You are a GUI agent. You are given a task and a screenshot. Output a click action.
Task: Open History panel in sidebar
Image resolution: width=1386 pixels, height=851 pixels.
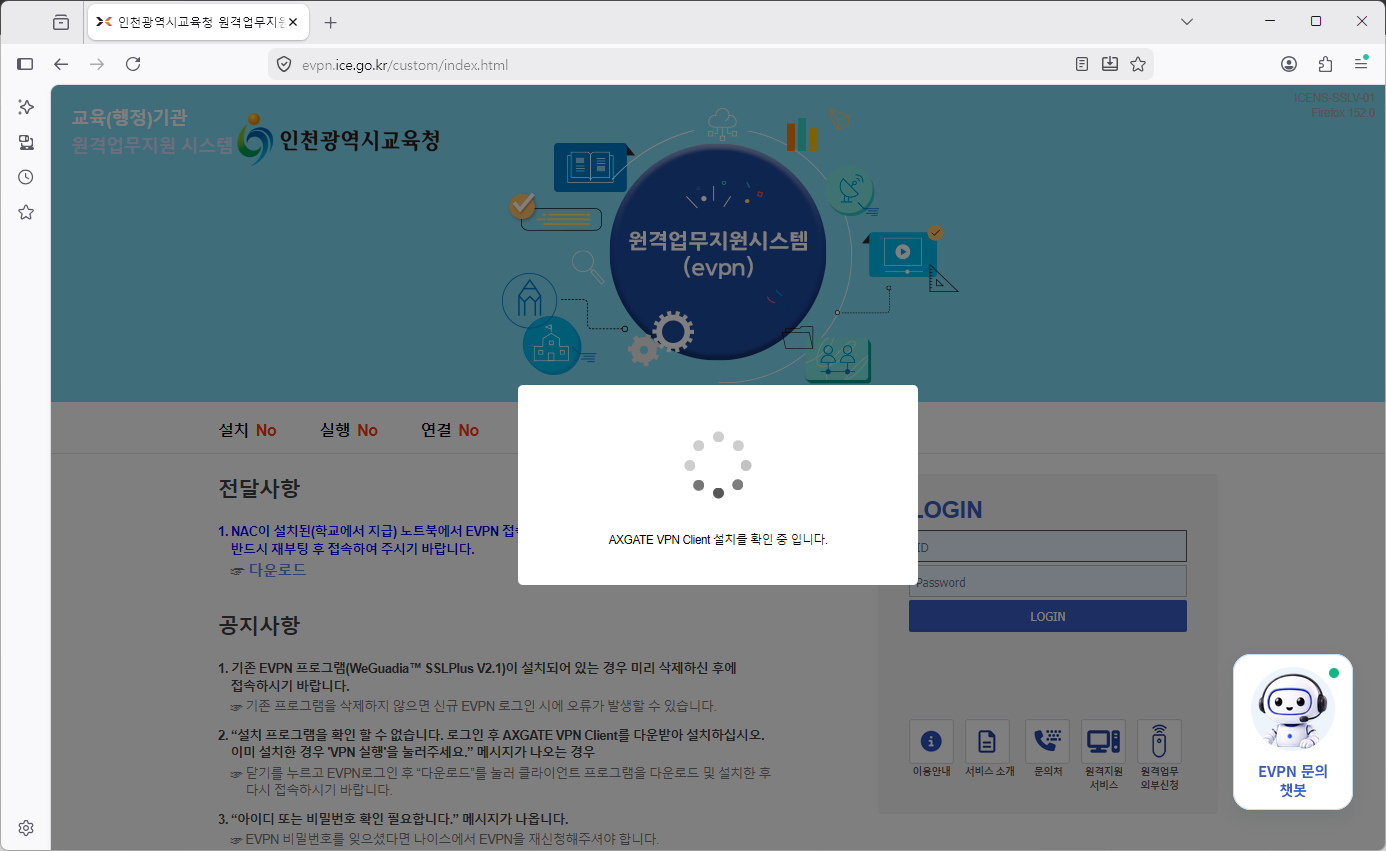tap(26, 177)
